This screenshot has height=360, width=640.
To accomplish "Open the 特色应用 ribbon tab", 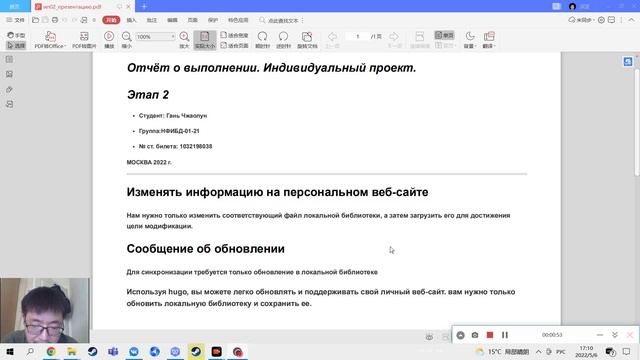I will (x=238, y=20).
